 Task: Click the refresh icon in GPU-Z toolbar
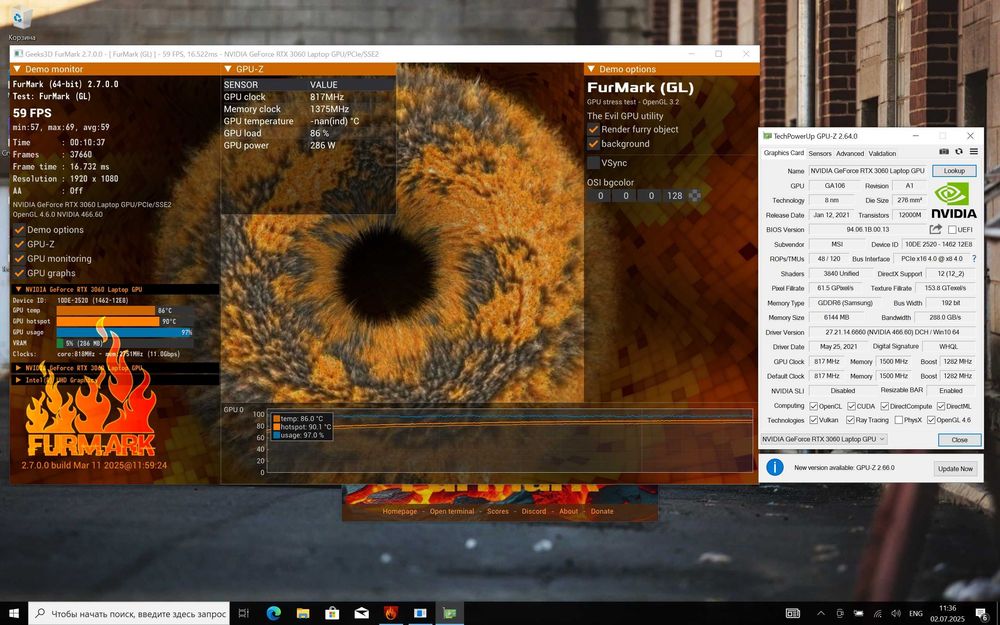coord(959,152)
